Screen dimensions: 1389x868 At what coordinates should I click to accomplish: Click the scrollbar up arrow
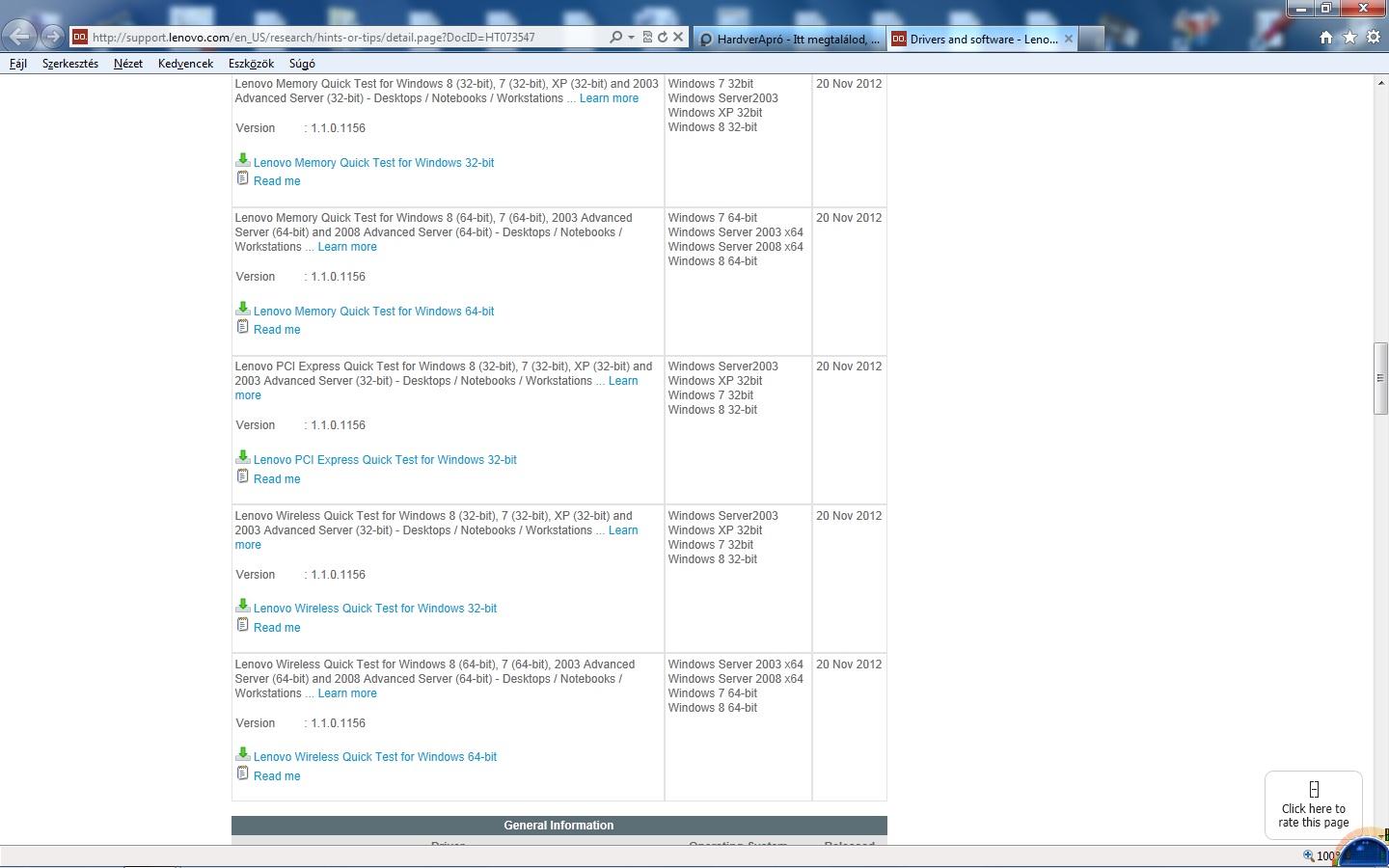1380,83
